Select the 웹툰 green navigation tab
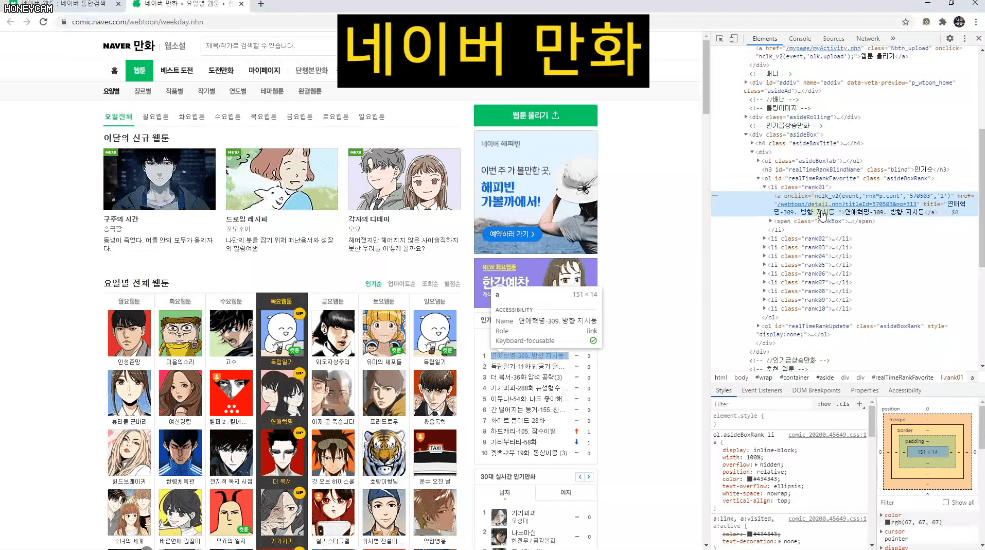 tap(139, 70)
